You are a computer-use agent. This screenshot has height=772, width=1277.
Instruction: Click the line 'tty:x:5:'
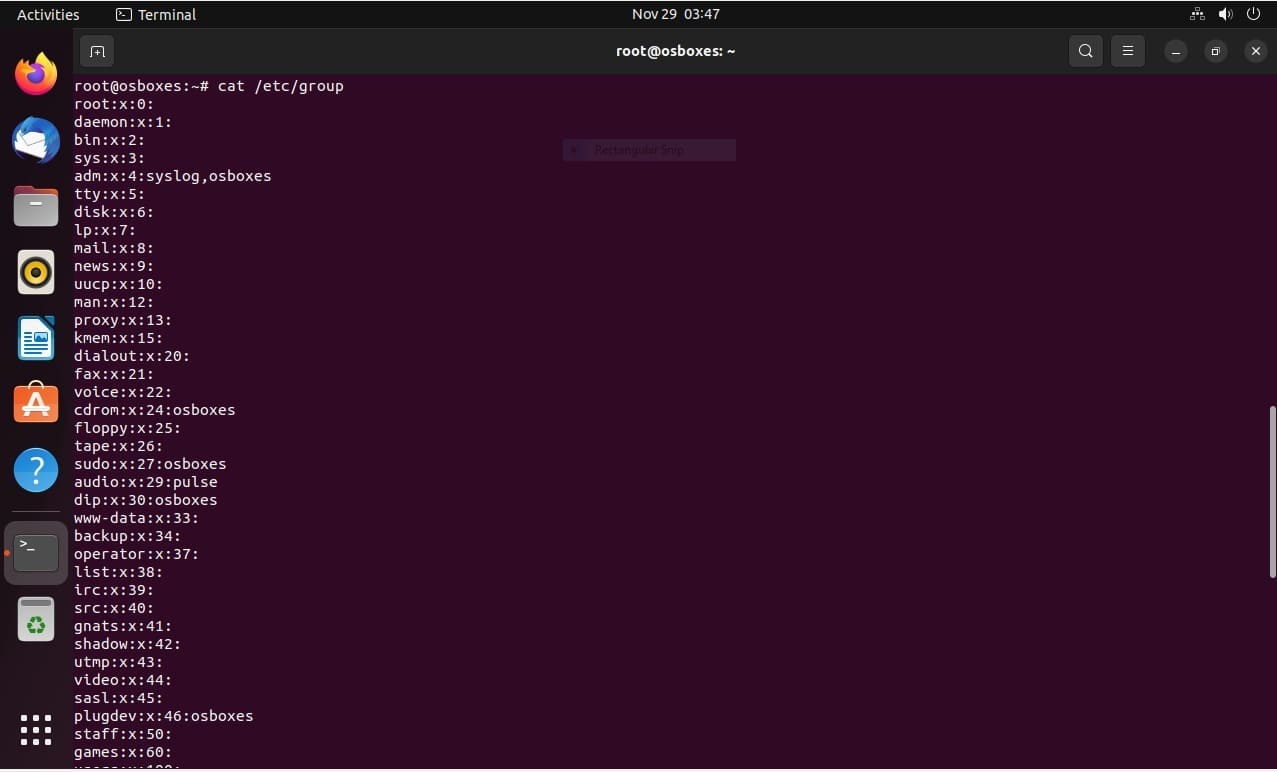[110, 194]
